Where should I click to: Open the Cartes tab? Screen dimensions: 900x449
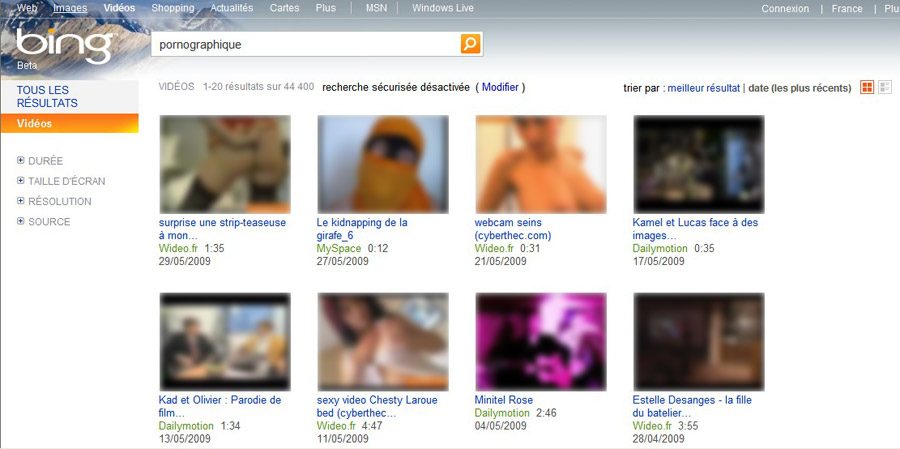tap(285, 8)
